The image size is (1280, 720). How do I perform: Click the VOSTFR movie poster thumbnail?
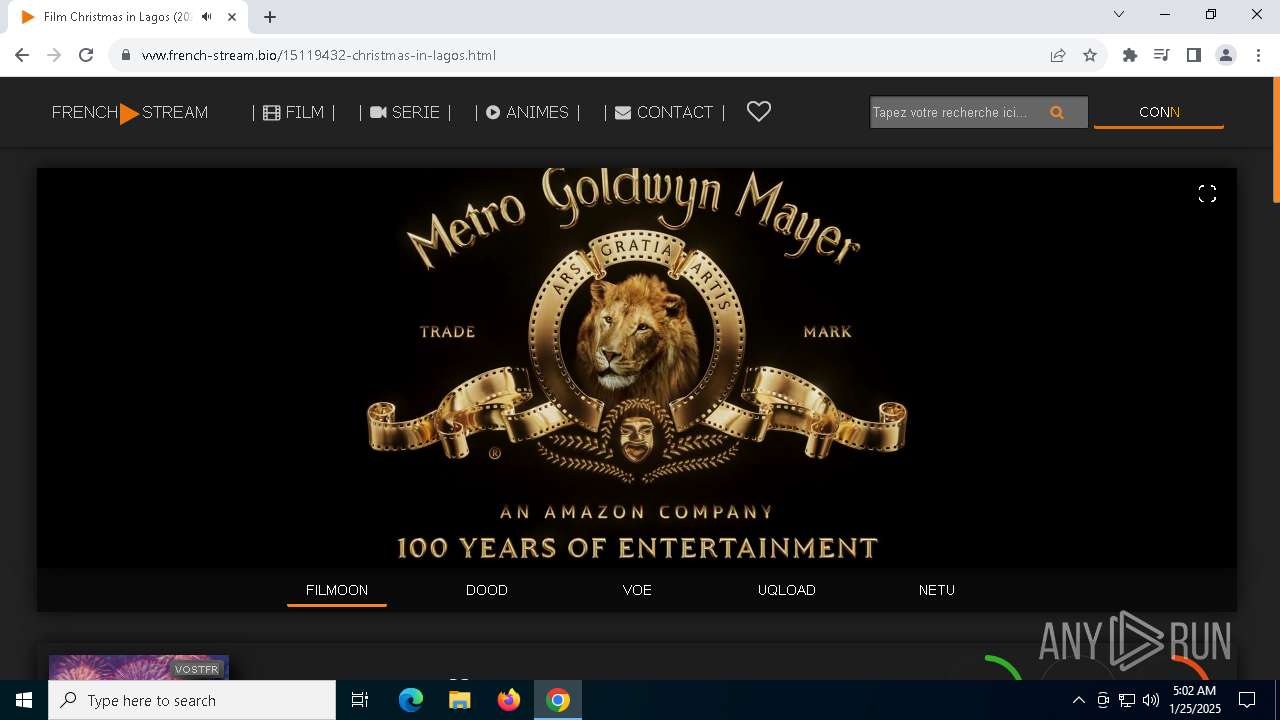coord(139,667)
